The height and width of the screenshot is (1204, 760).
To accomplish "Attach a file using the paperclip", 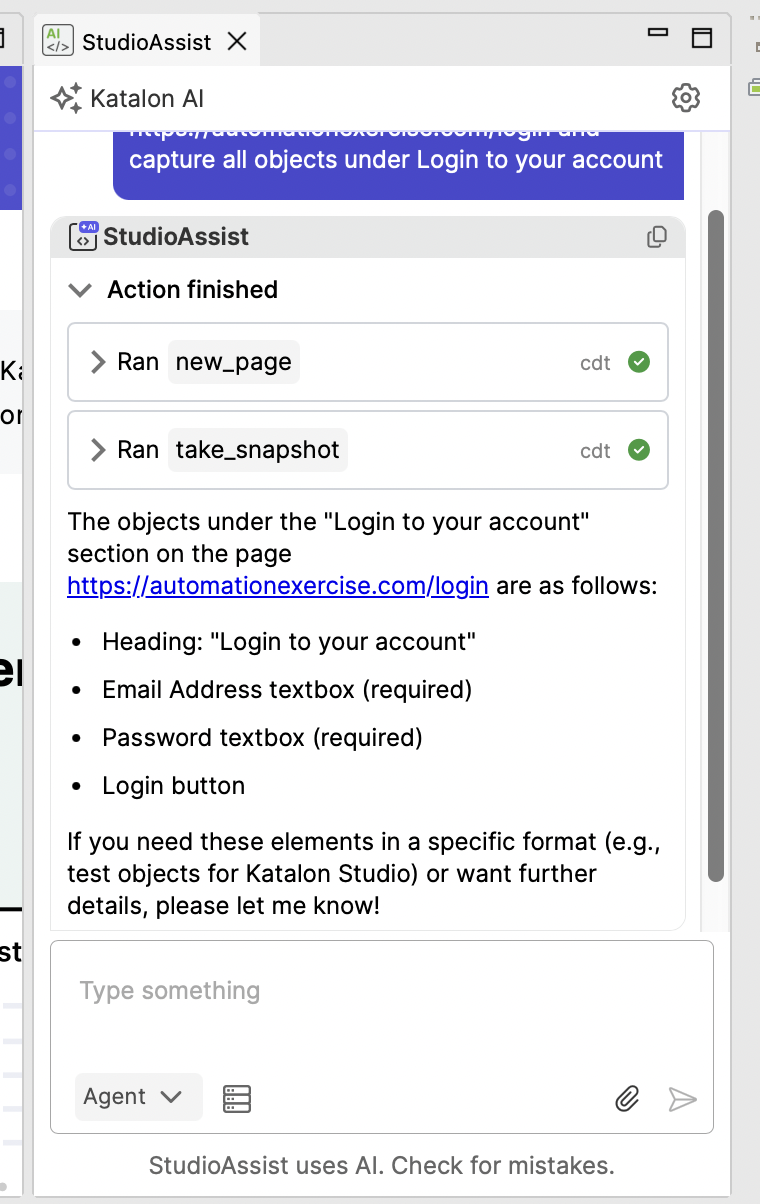I will pos(627,1099).
